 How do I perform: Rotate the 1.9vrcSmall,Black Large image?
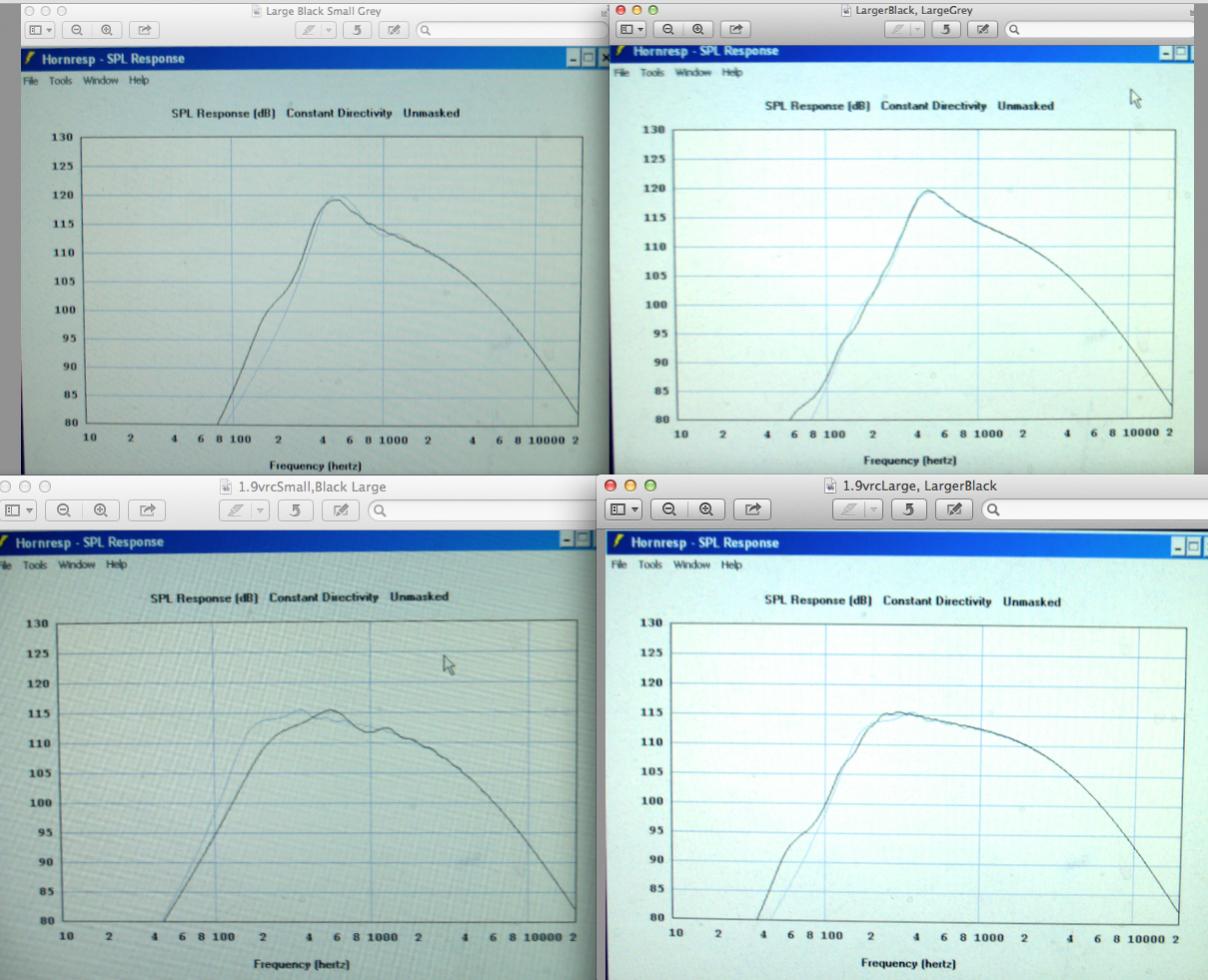[x=295, y=510]
